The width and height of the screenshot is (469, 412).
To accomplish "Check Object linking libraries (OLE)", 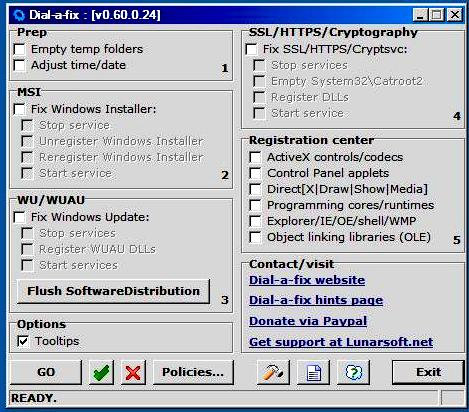I will point(255,237).
